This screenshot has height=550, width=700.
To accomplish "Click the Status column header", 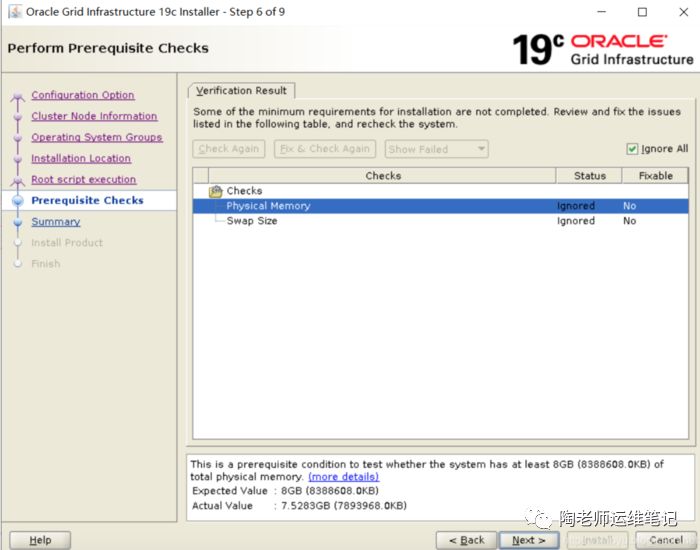I will pos(589,176).
